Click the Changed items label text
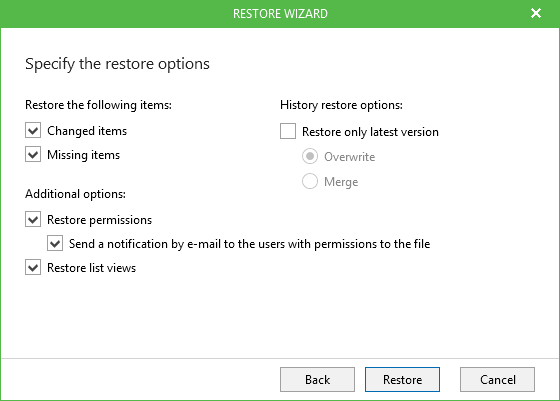The width and height of the screenshot is (560, 401). 87,131
